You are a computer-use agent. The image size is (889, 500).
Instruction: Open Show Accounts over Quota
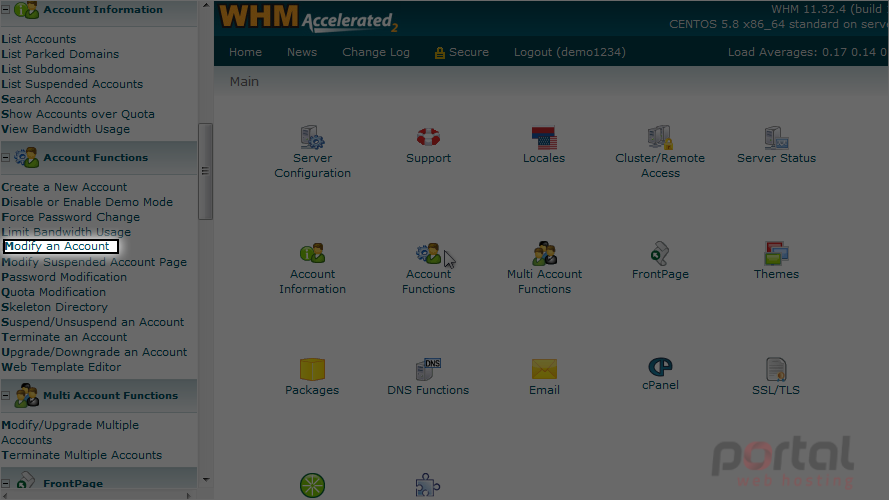click(x=78, y=114)
